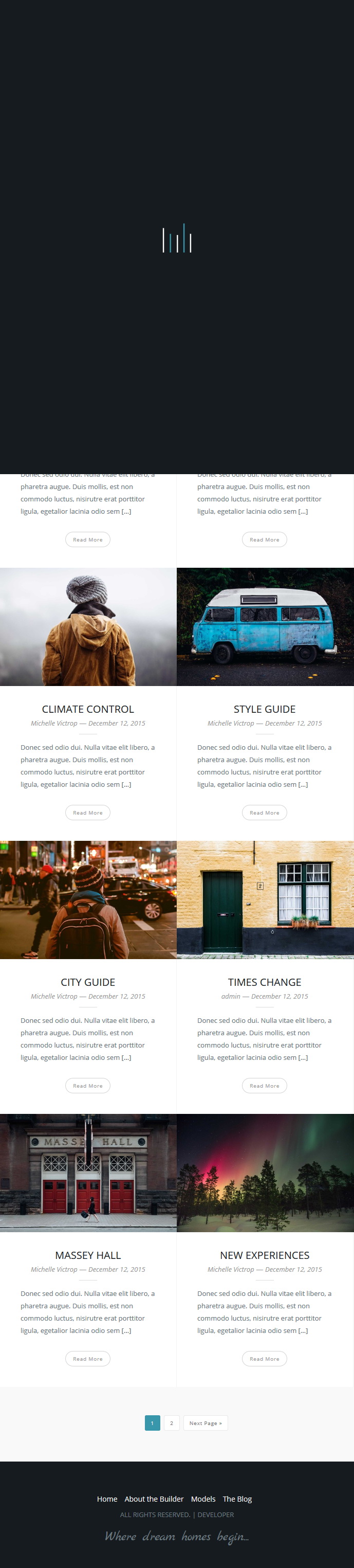Image resolution: width=354 pixels, height=1568 pixels.
Task: Open the blue van thumbnail image
Action: pos(265,627)
